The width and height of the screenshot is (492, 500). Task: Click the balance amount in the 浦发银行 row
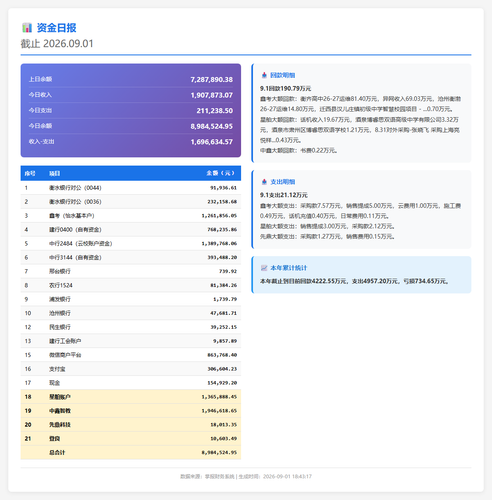(x=225, y=299)
